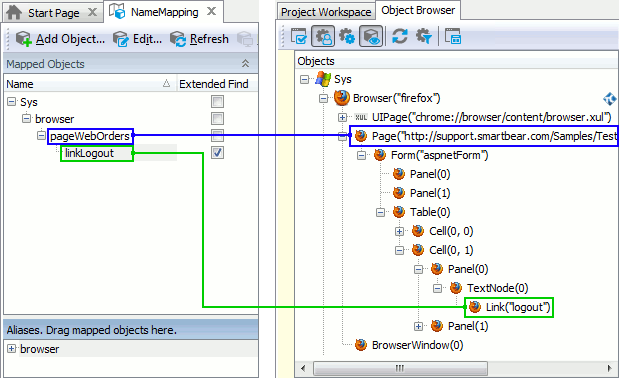
Task: Toggle the cube-with-eye visibility icon
Action: tap(371, 37)
